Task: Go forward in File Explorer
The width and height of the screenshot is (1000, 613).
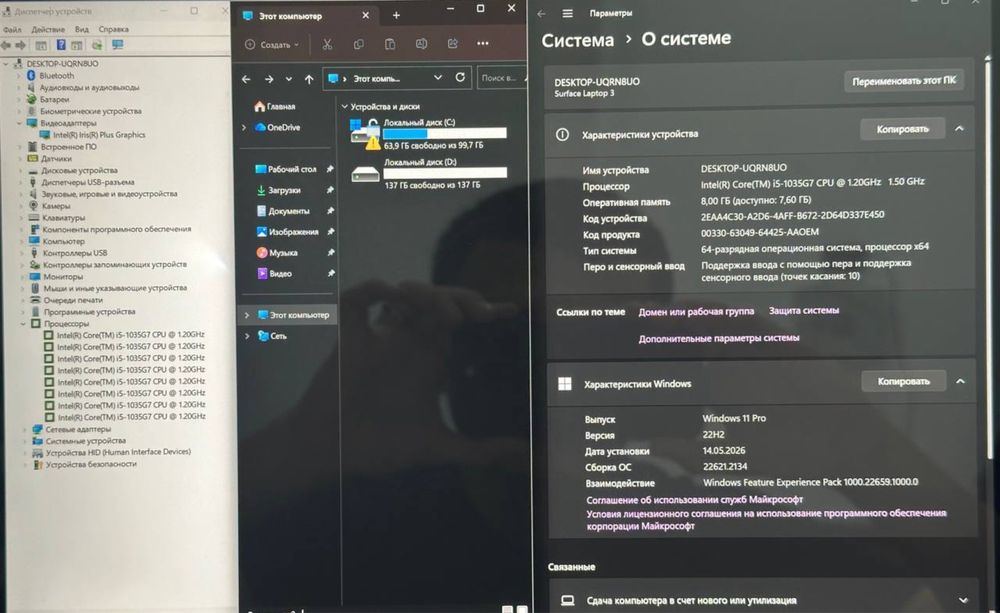Action: (x=268, y=79)
